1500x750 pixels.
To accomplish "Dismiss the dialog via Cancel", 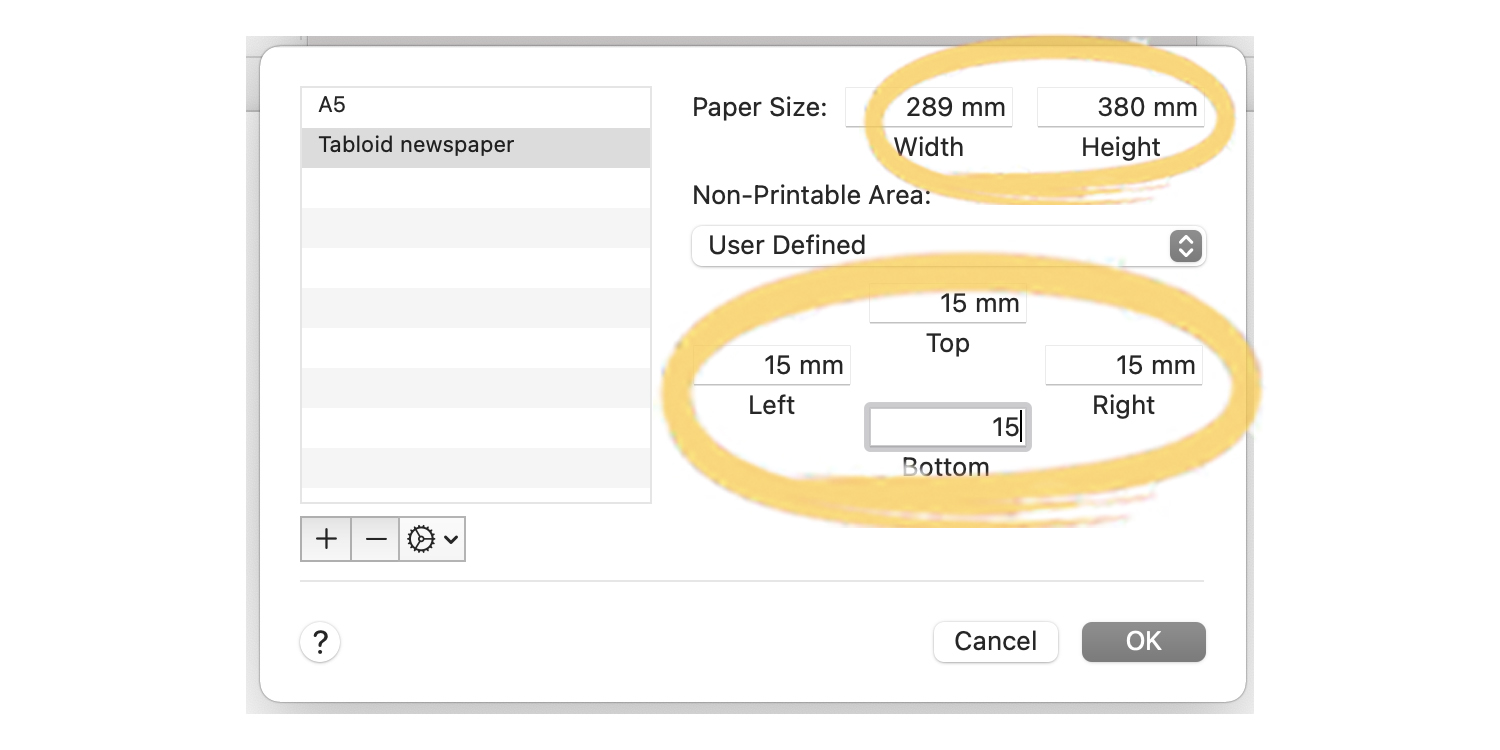I will point(995,641).
